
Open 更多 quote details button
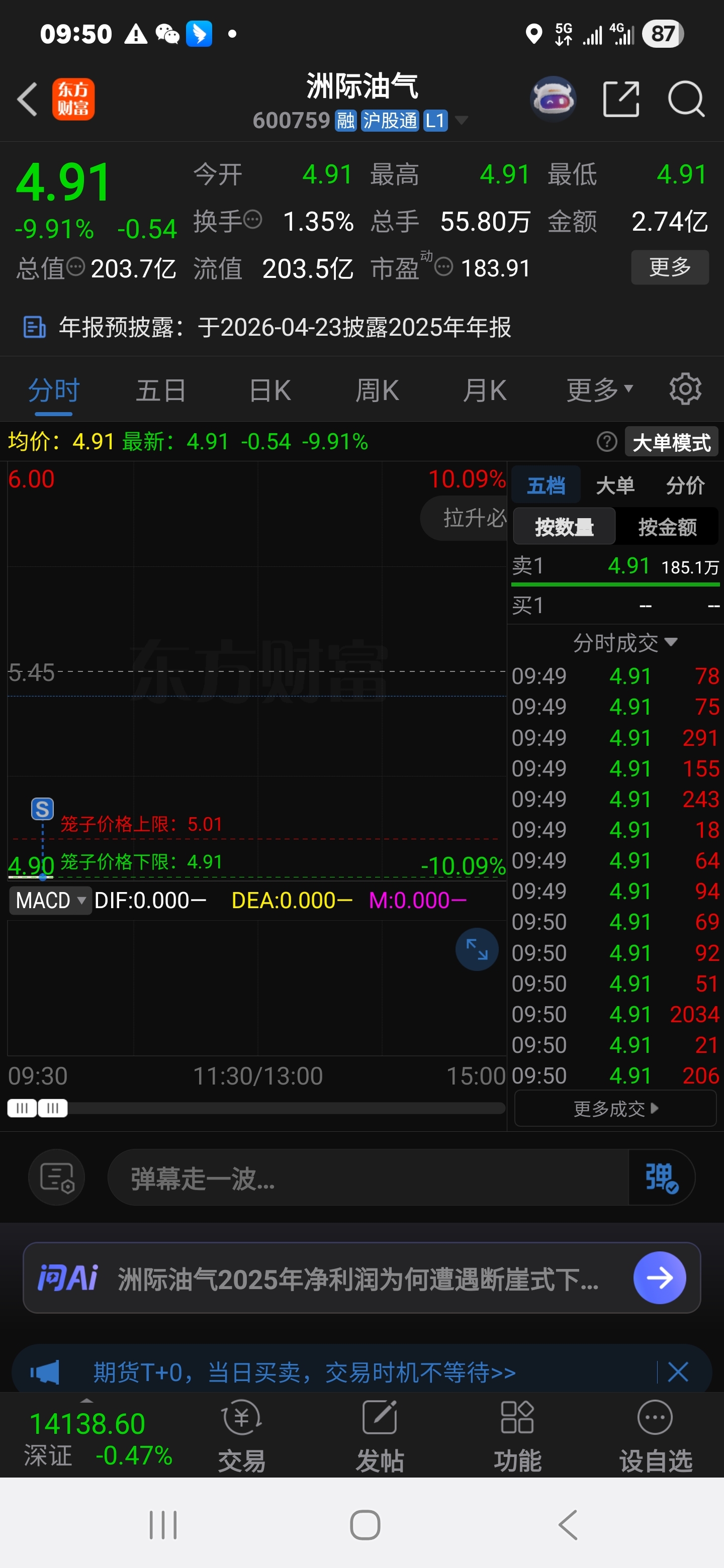(670, 267)
